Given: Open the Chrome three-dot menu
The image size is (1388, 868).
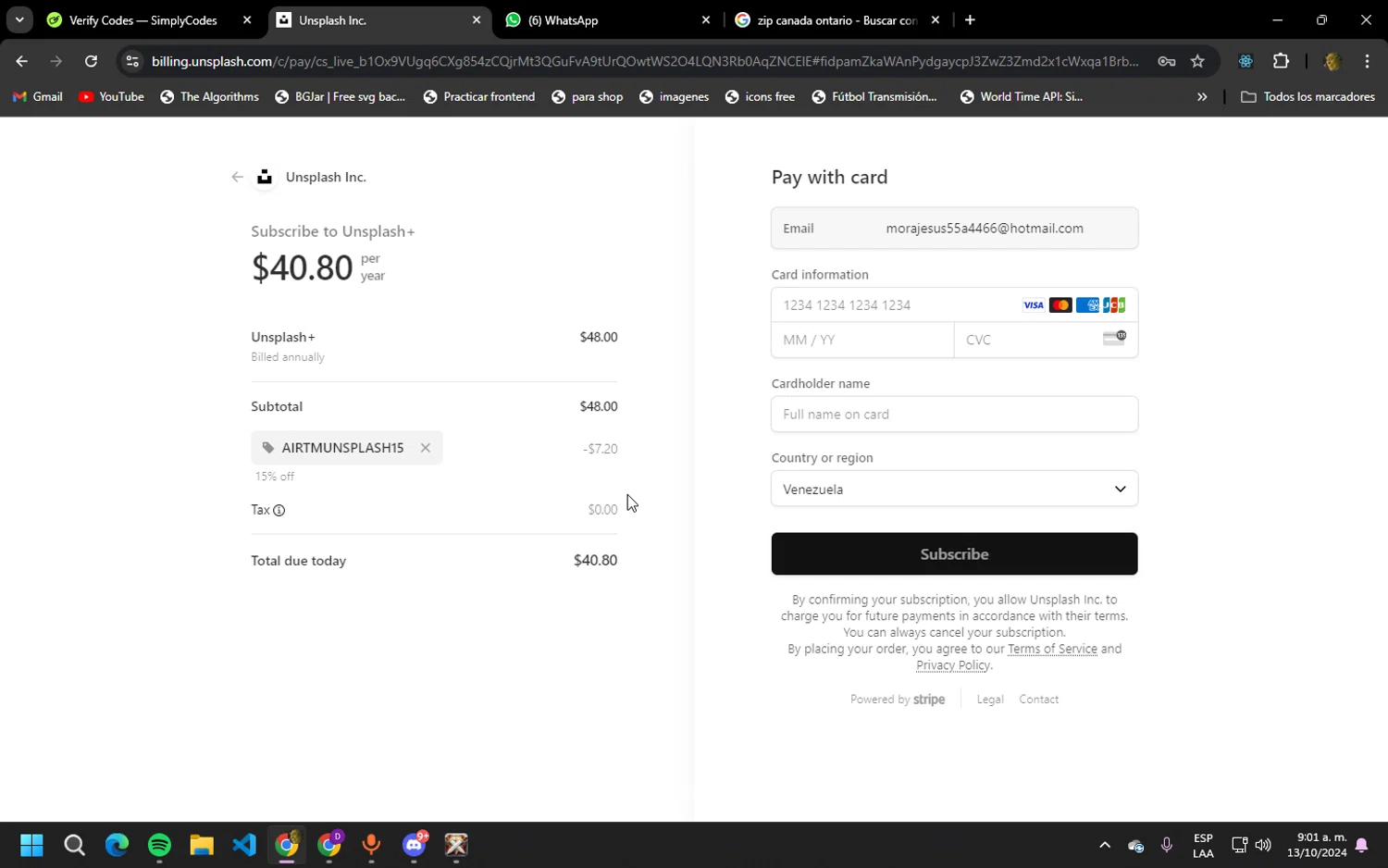Looking at the screenshot, I should click(1367, 61).
